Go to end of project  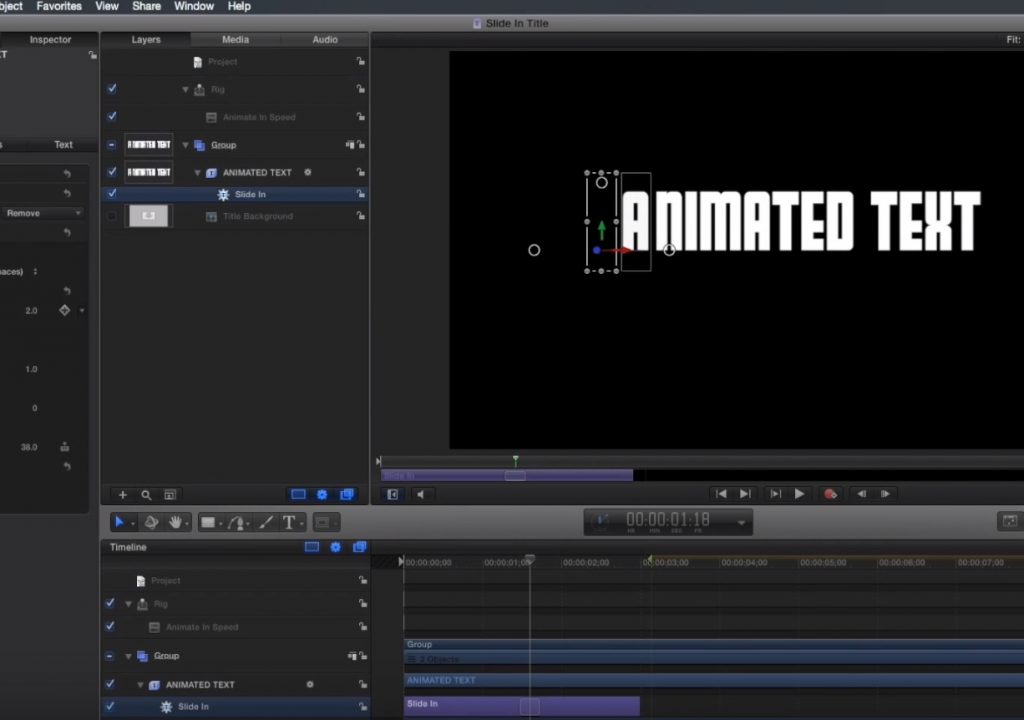744,494
